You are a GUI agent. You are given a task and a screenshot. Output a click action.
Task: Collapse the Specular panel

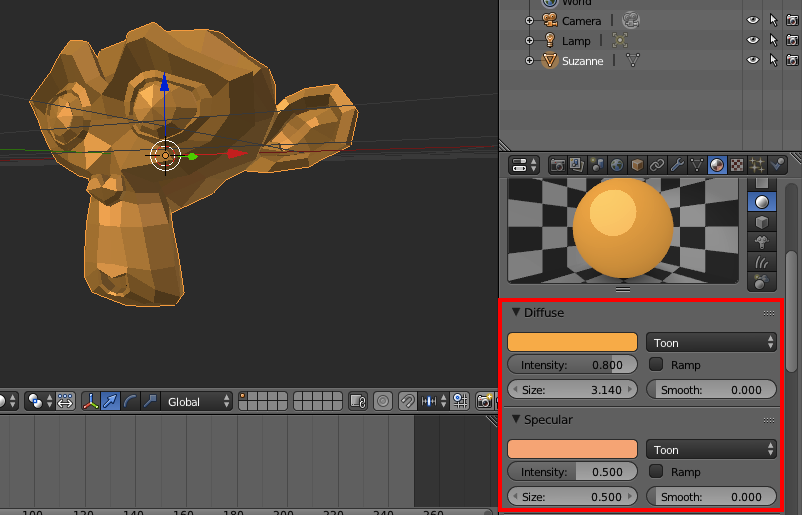click(516, 419)
